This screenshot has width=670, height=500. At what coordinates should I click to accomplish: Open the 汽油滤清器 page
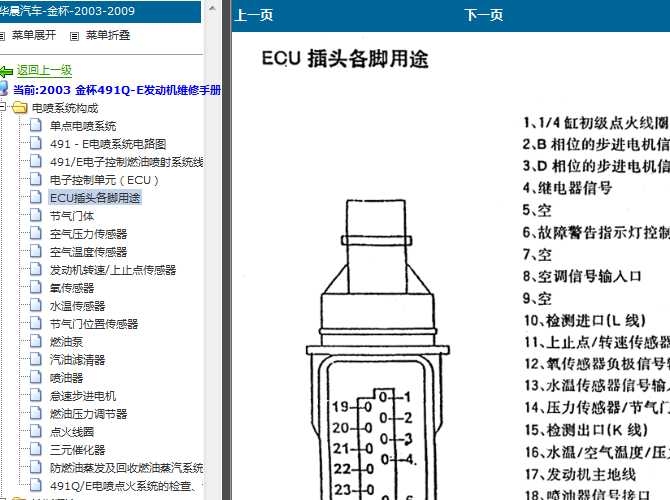point(77,359)
